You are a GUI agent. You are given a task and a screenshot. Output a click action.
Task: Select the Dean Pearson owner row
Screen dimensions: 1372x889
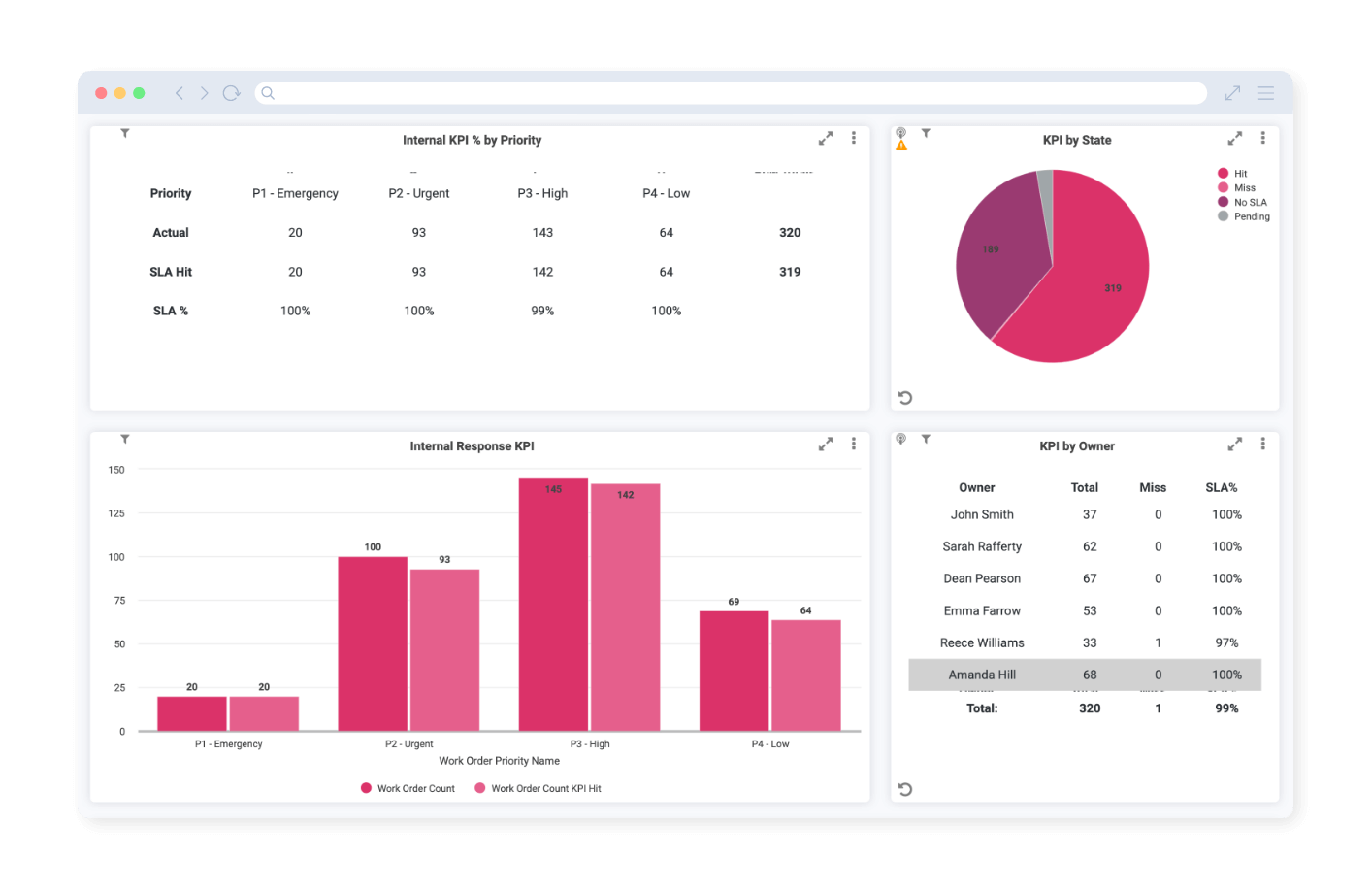click(x=1085, y=578)
